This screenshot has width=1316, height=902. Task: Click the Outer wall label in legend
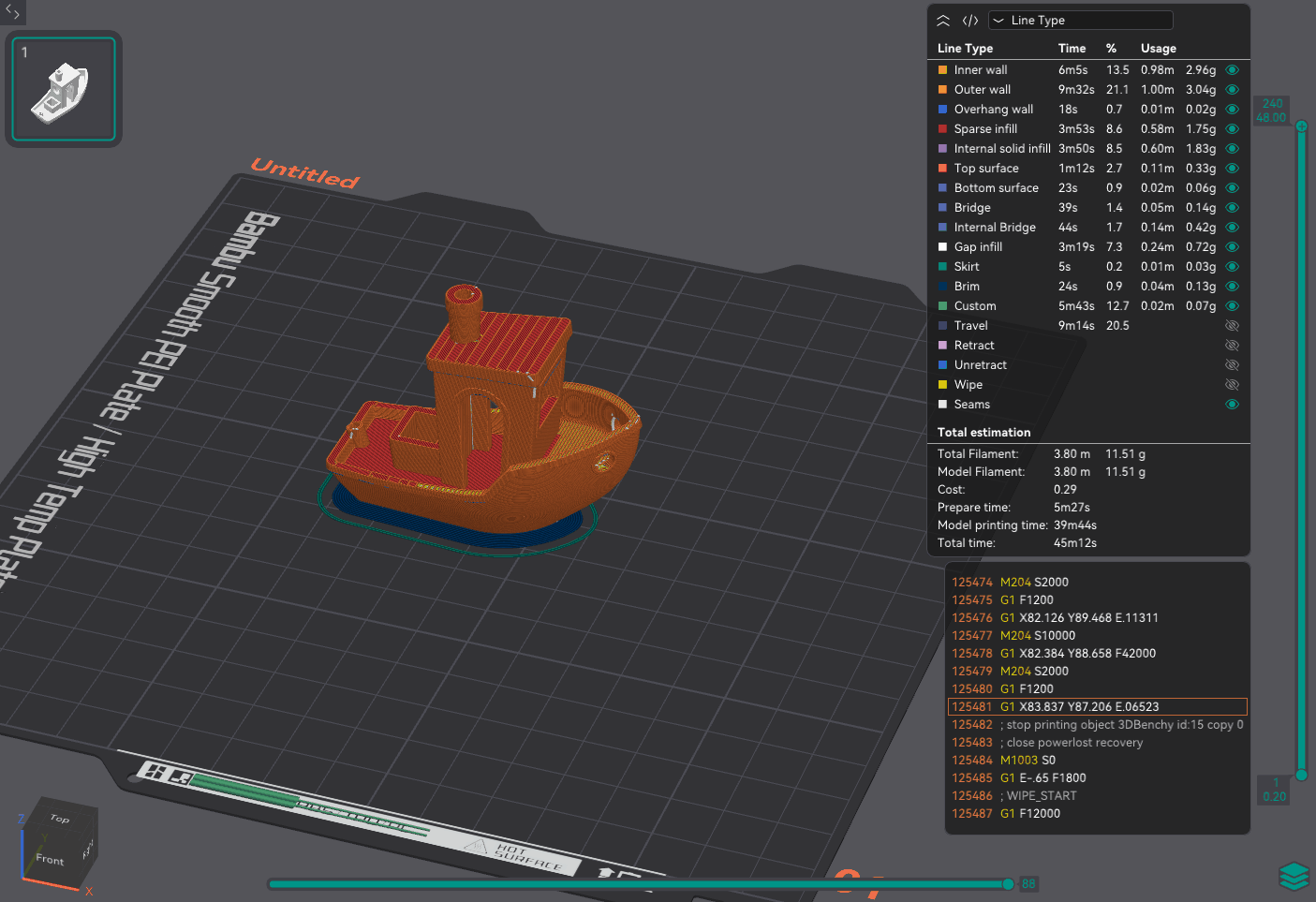tap(982, 90)
